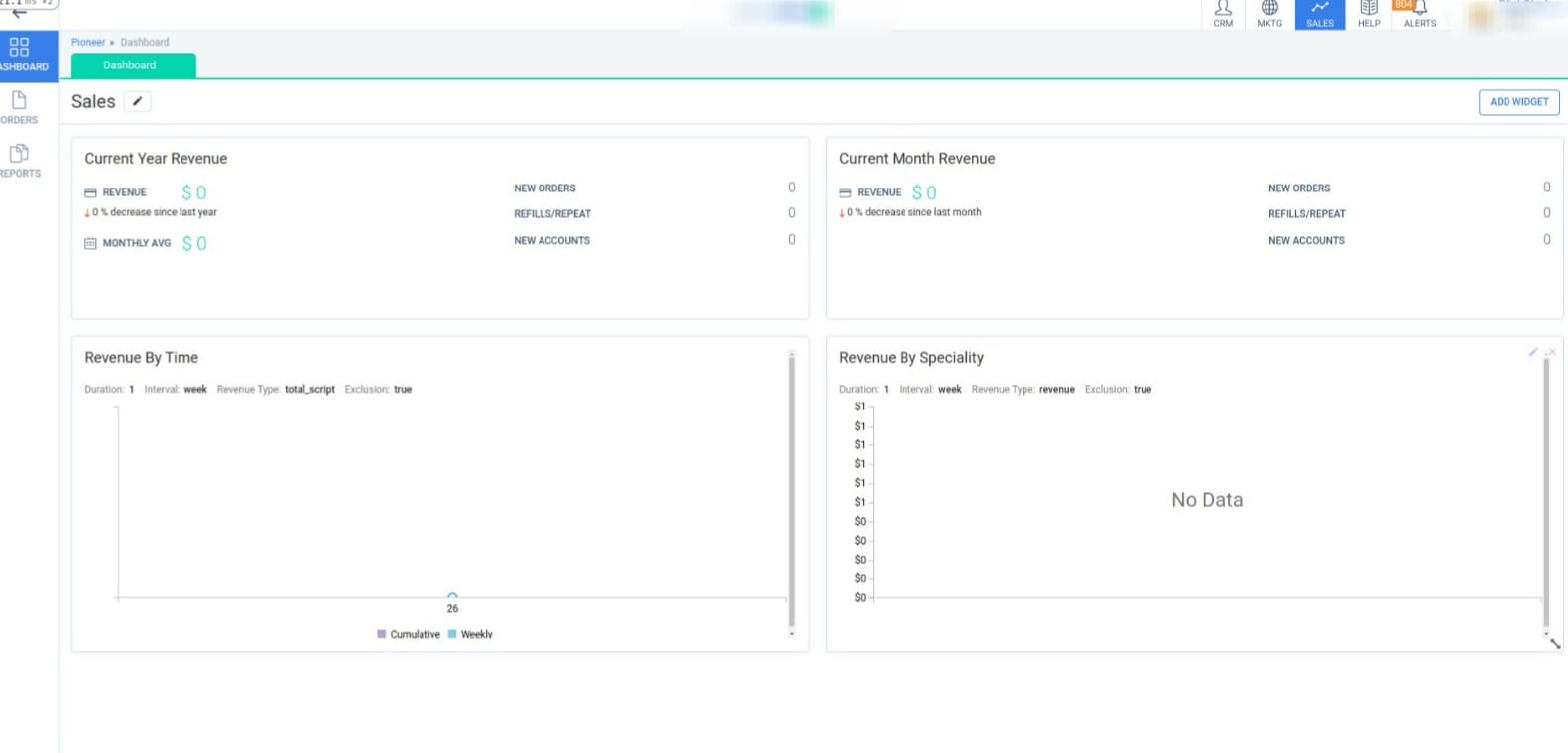
Task: Toggle the Weekly legend series
Action: [x=470, y=634]
